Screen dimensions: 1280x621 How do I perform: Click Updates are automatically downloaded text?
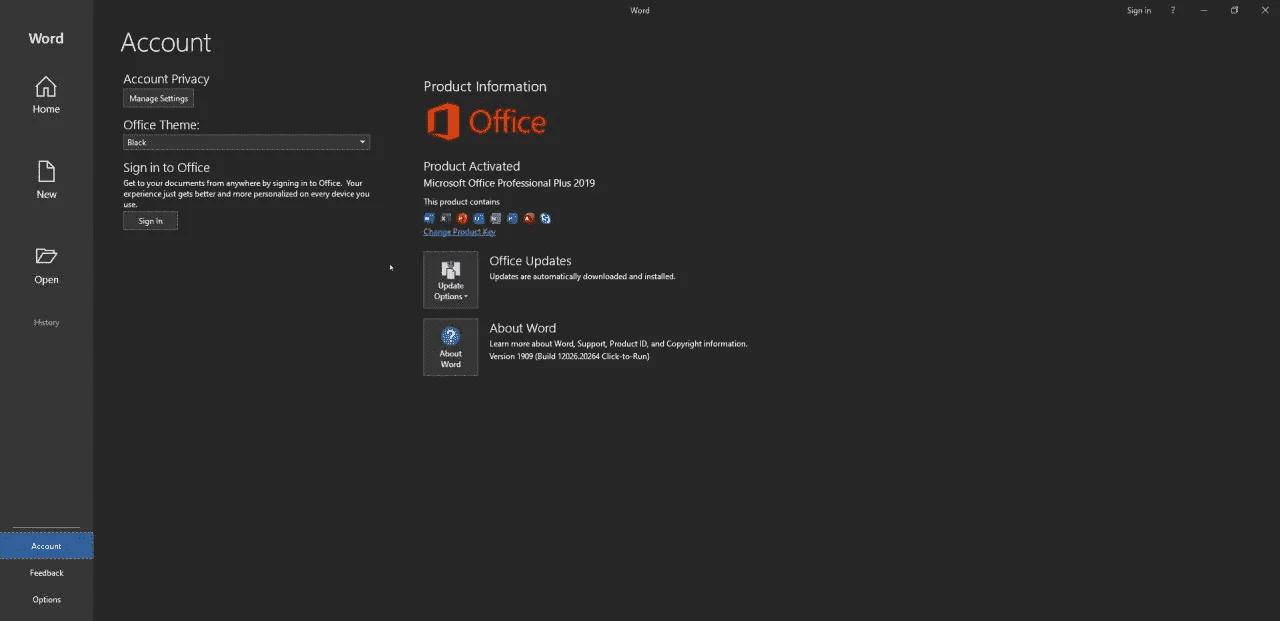pos(582,276)
